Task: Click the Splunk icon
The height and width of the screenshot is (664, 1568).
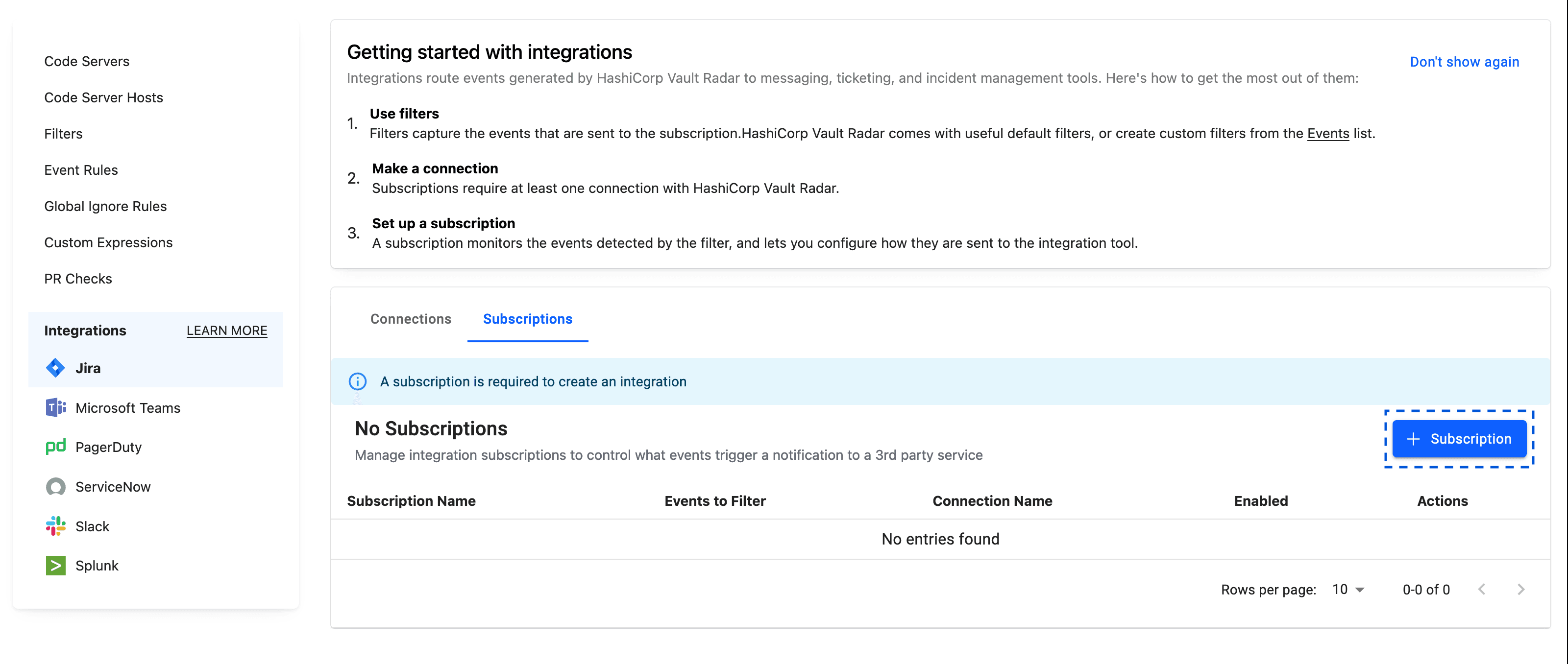Action: 55,565
